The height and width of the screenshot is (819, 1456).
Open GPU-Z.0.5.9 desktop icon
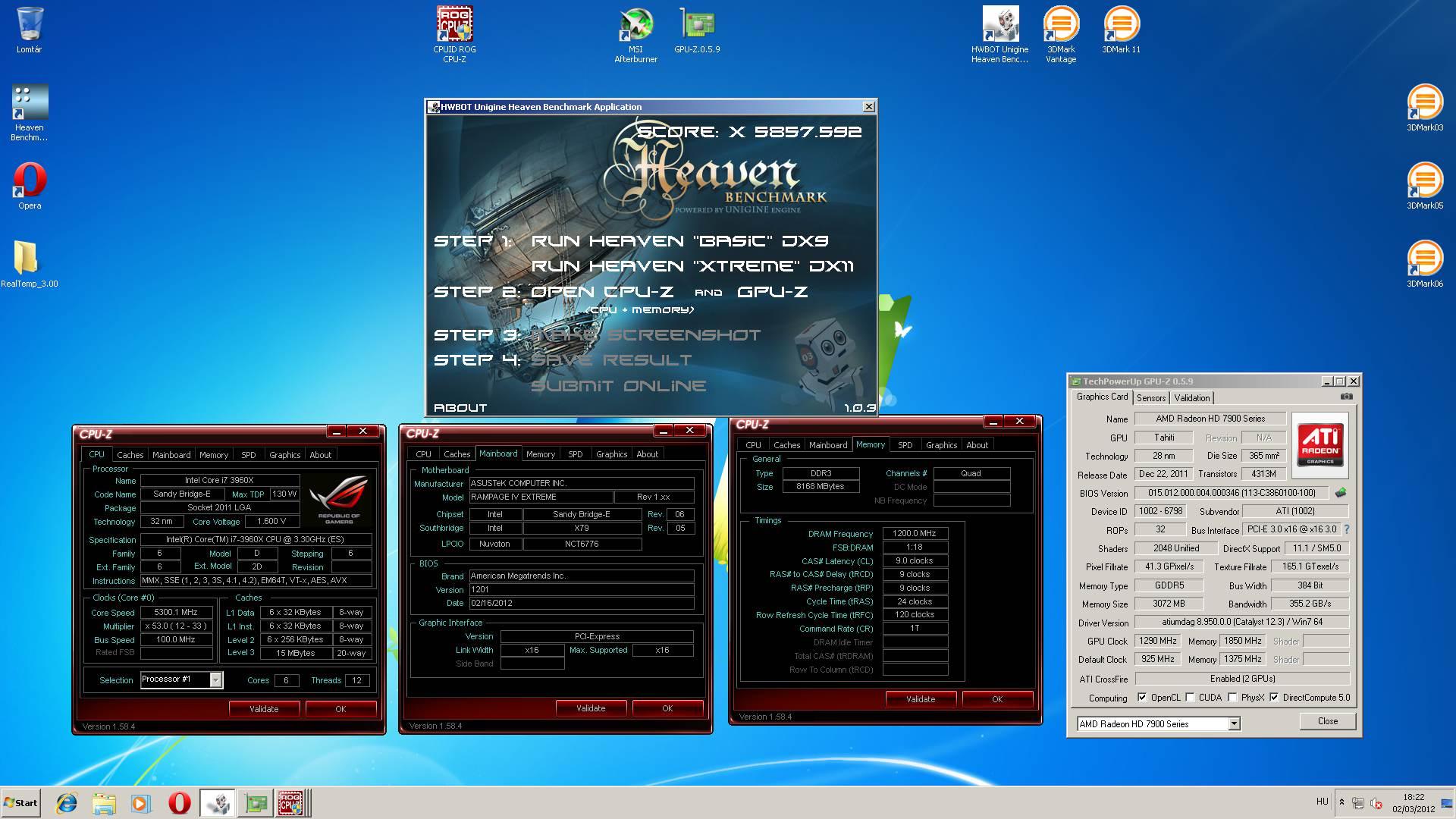[x=697, y=30]
